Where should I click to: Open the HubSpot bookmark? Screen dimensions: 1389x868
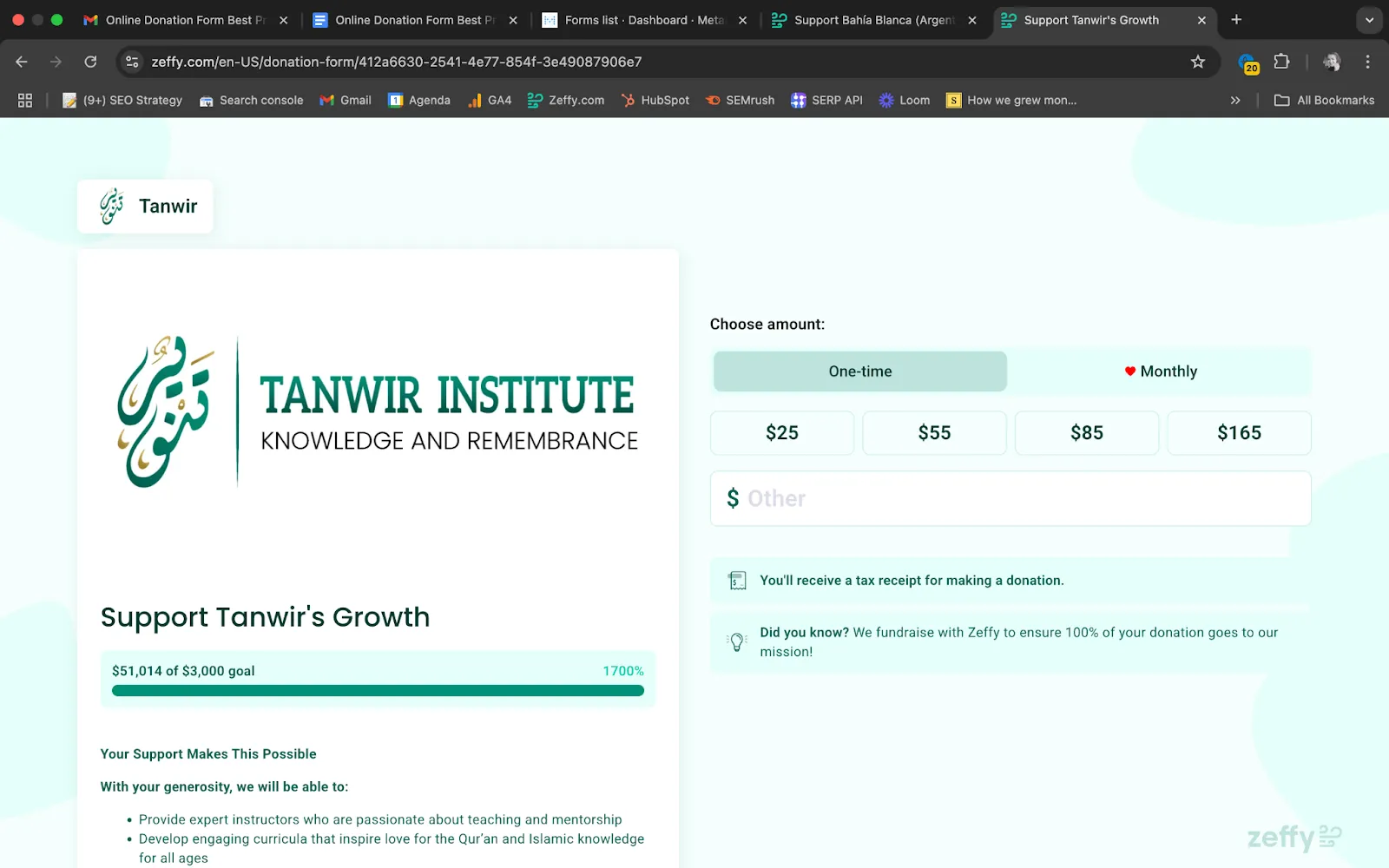click(655, 101)
